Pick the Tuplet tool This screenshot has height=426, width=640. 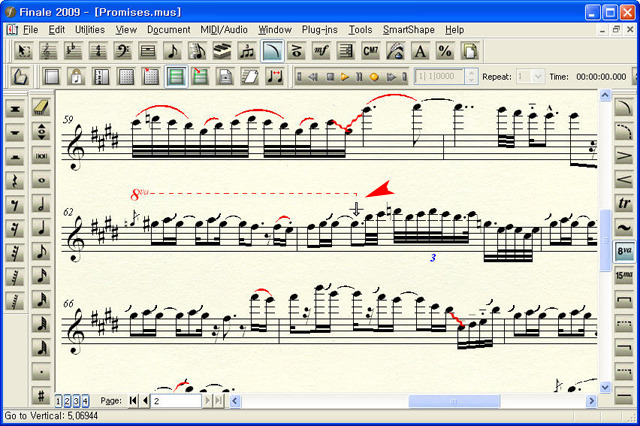(x=247, y=51)
